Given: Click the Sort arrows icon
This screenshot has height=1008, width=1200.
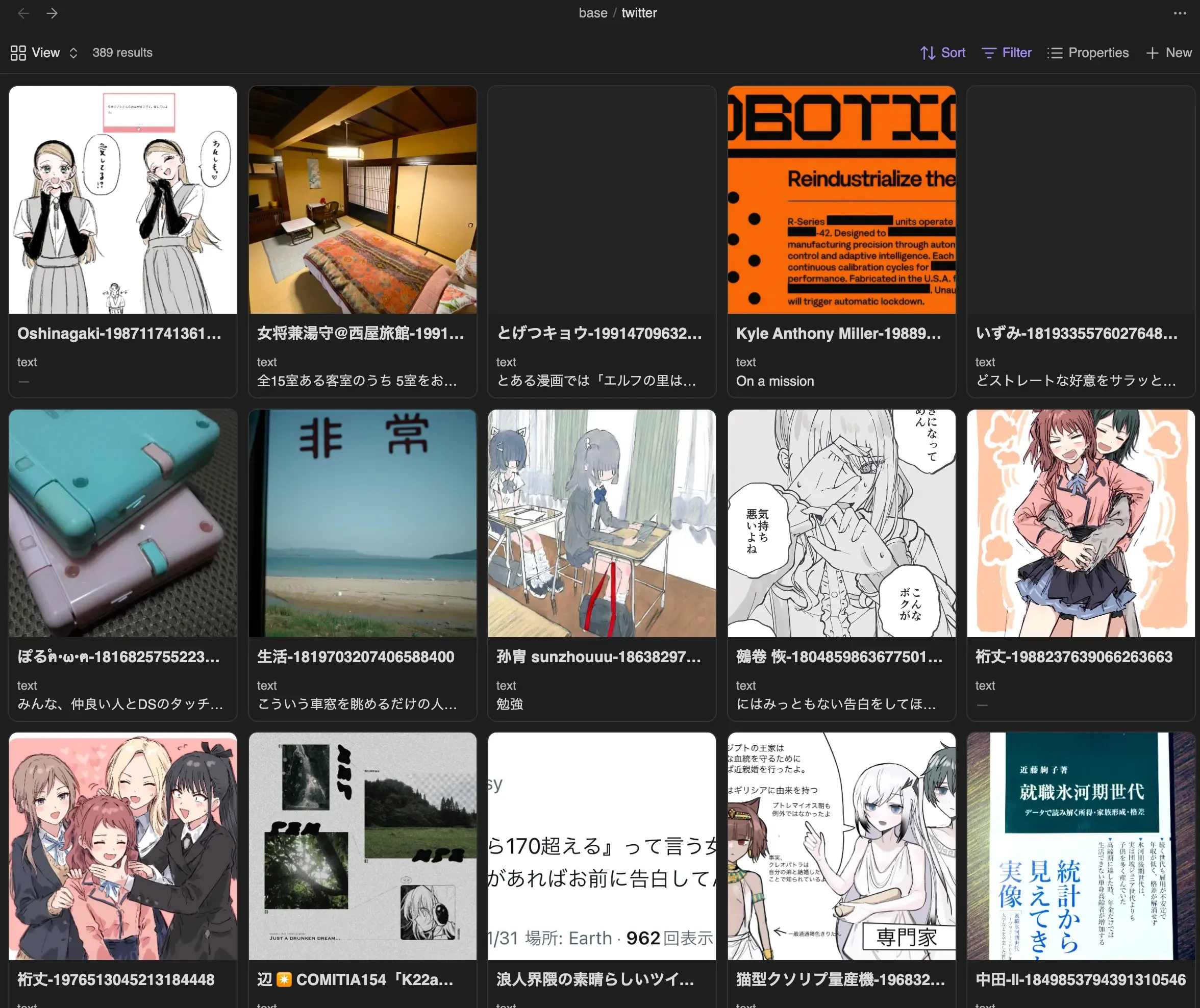Looking at the screenshot, I should point(927,53).
